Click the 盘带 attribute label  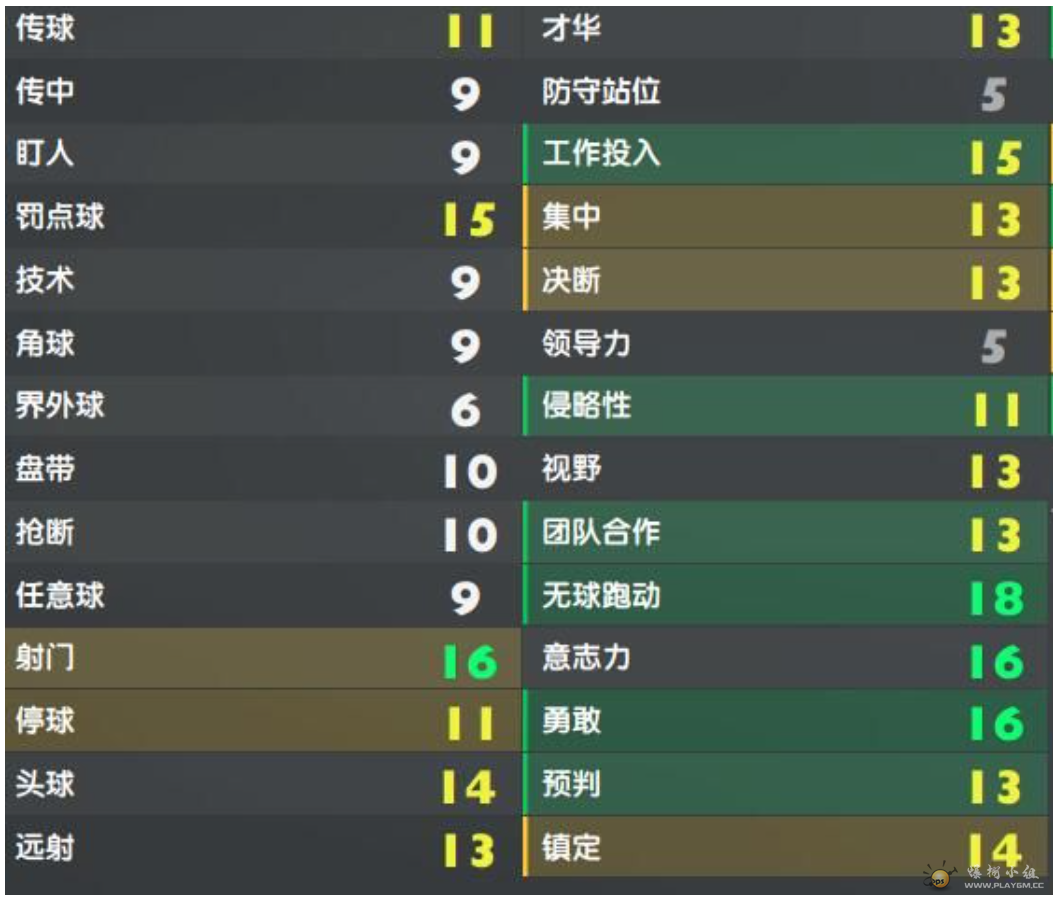pos(45,469)
